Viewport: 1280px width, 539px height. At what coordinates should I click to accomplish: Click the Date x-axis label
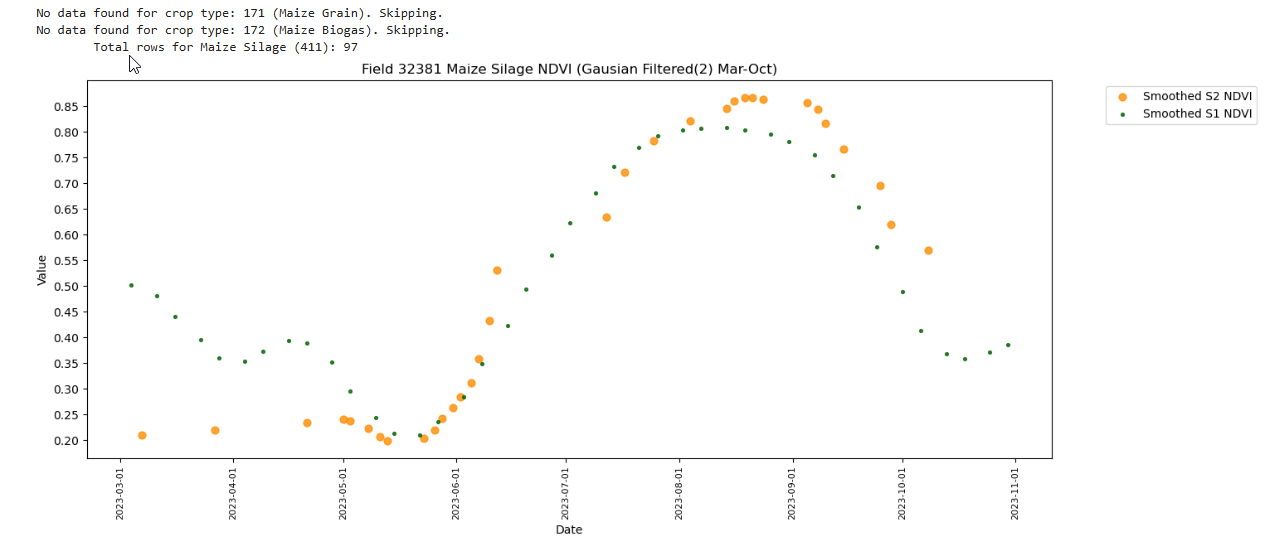pos(569,529)
